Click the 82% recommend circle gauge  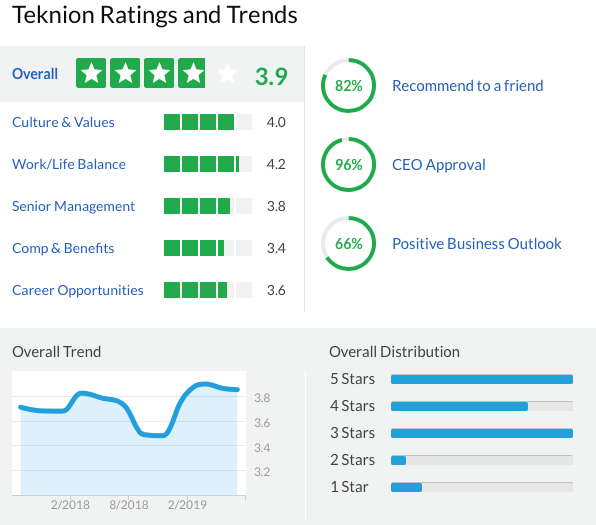pyautogui.click(x=348, y=86)
